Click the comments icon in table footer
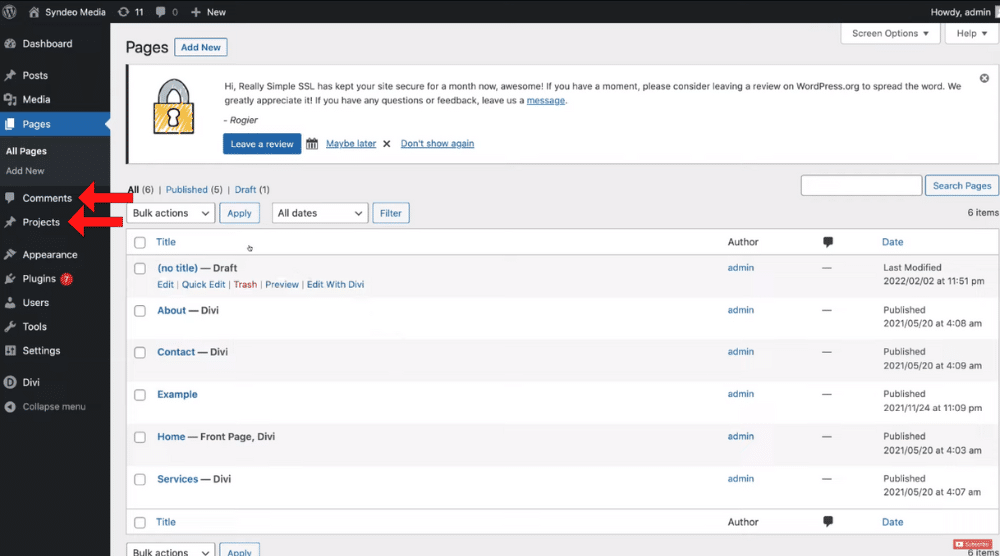This screenshot has width=1000, height=556. (828, 522)
